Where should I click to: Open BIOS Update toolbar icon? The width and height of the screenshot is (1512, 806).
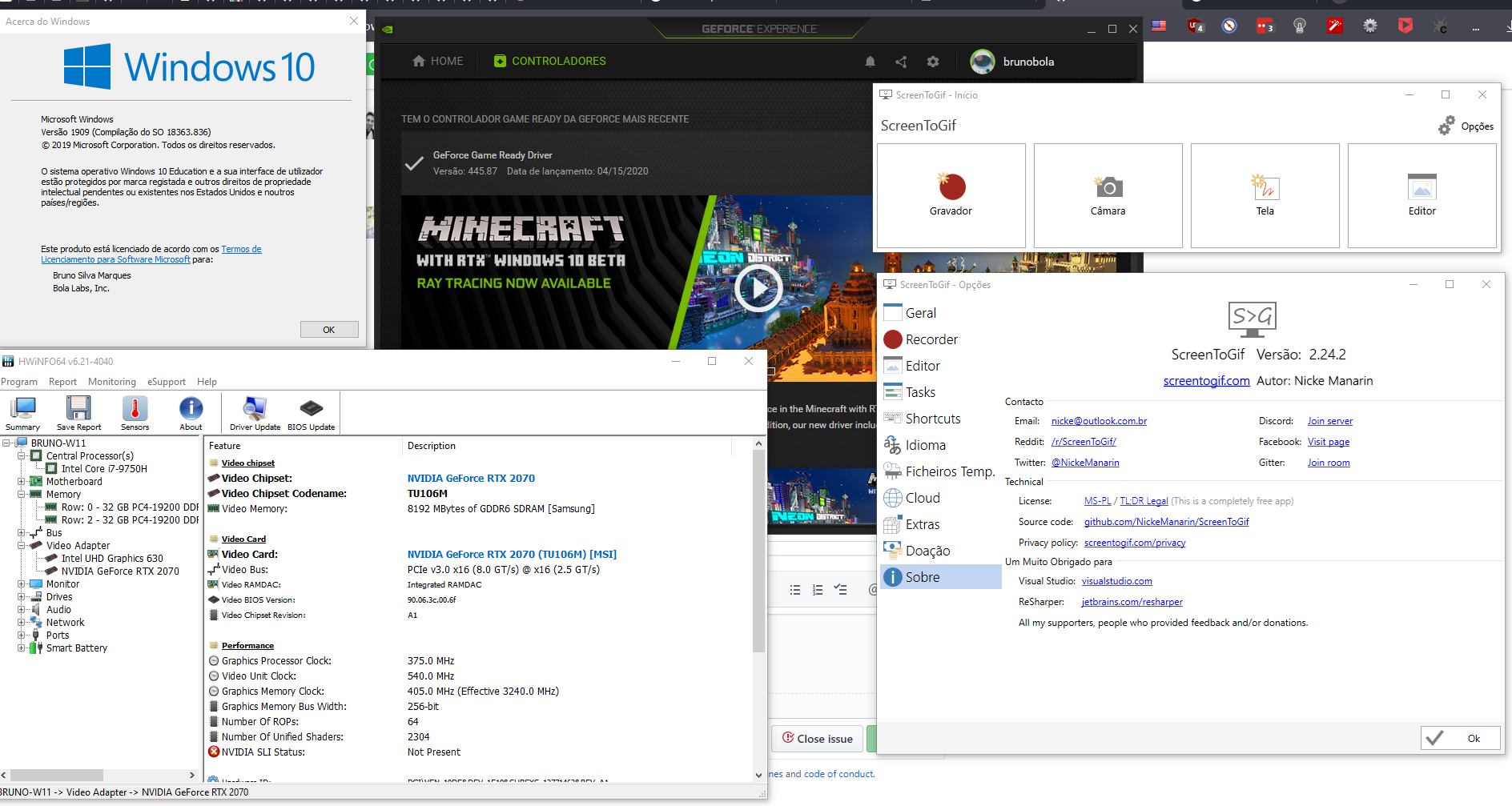pos(311,413)
